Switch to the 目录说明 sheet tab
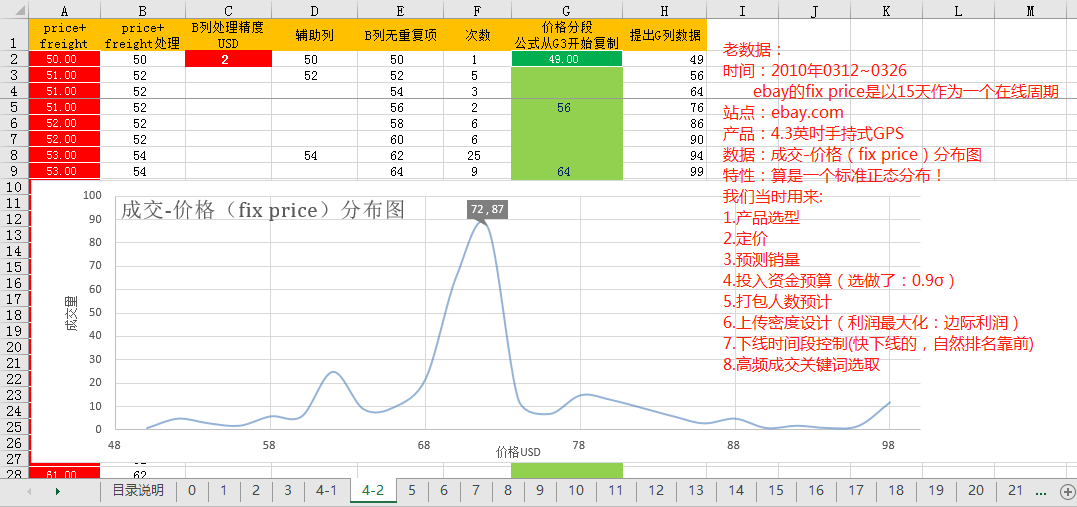 138,491
